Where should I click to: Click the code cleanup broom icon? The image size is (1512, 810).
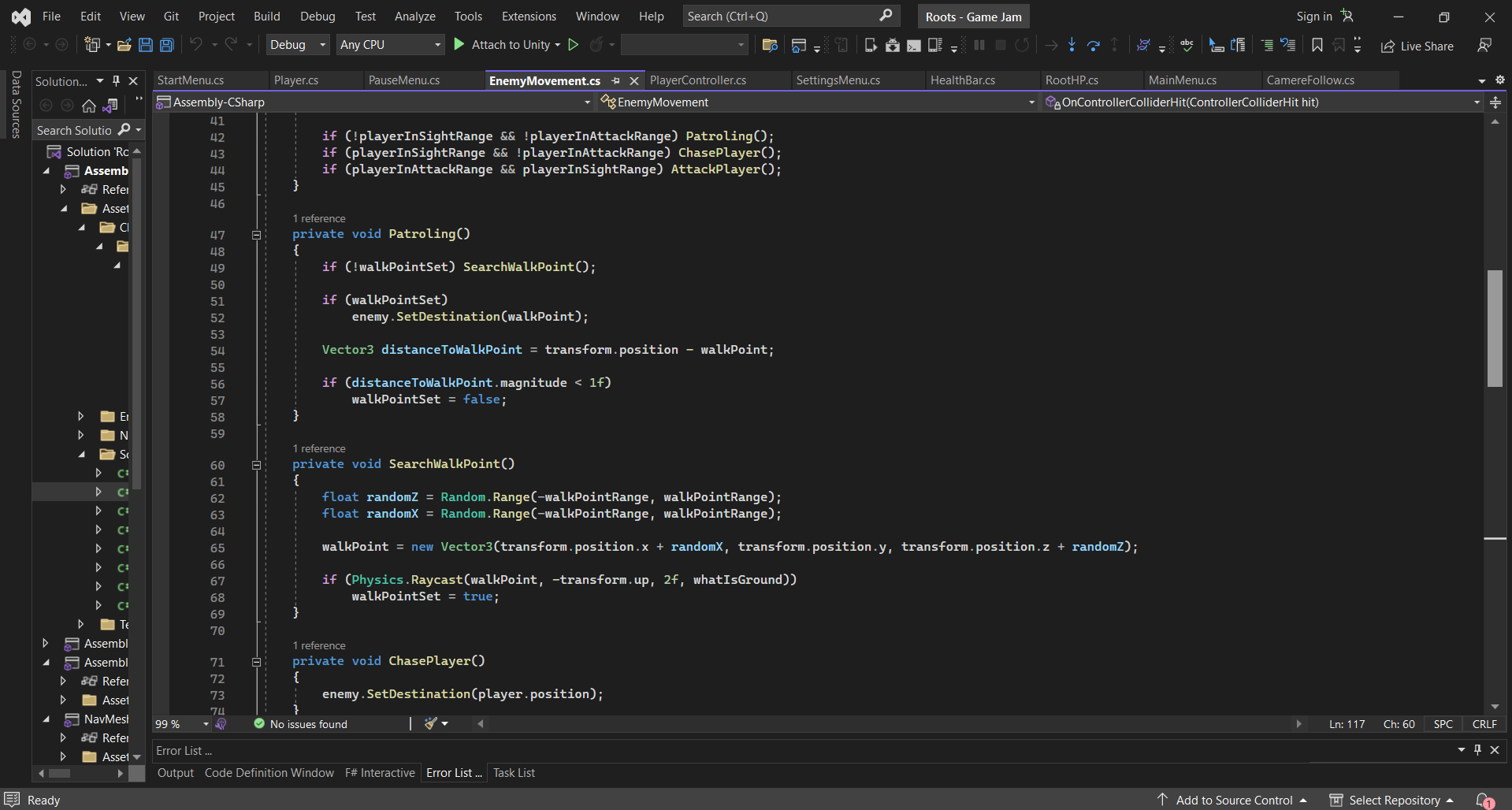click(x=431, y=723)
